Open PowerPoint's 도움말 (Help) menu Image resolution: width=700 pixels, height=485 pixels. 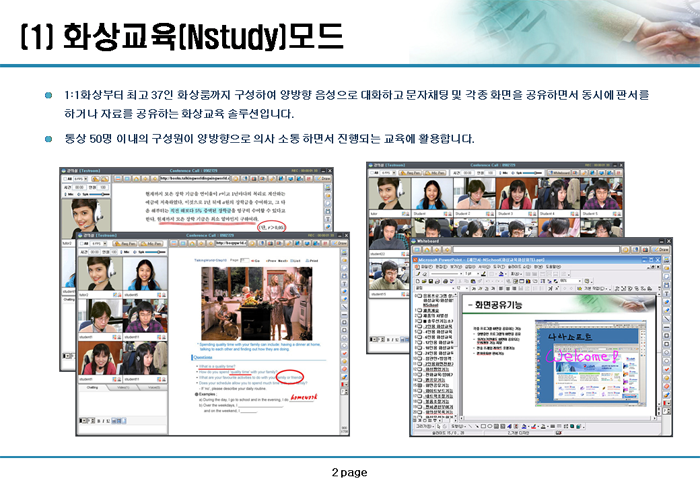553,267
